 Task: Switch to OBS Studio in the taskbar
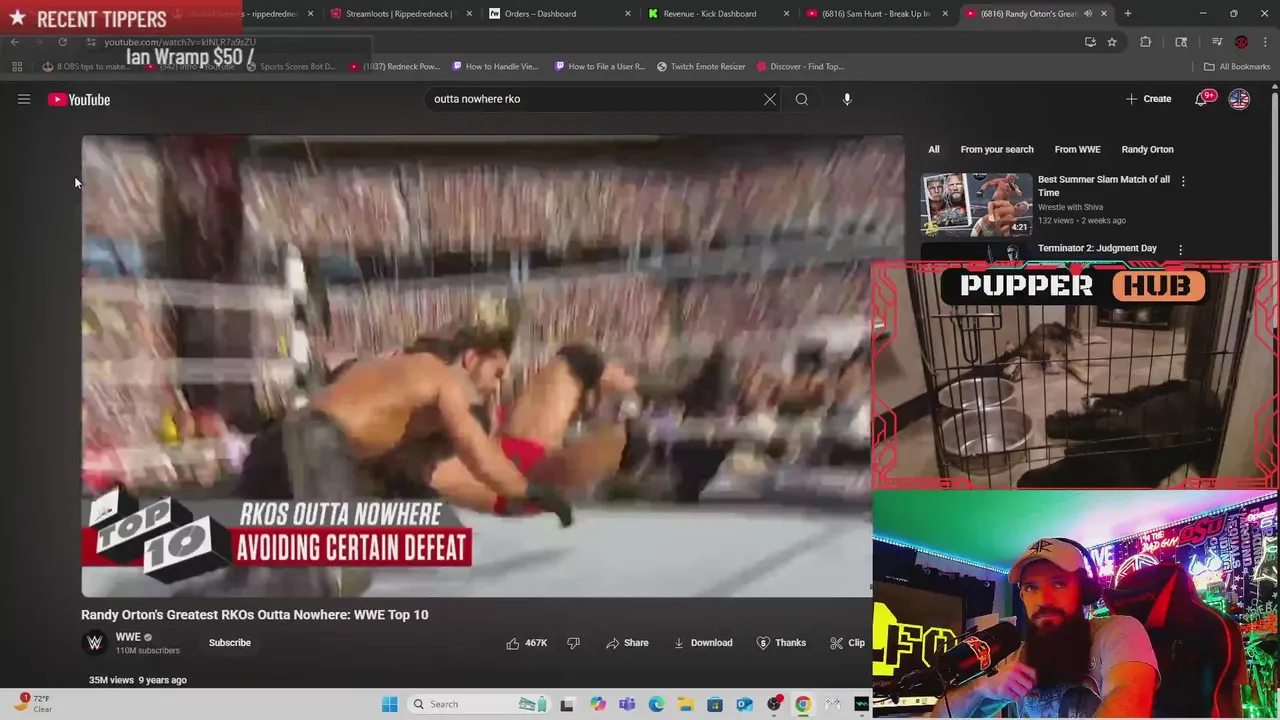pyautogui.click(x=774, y=704)
